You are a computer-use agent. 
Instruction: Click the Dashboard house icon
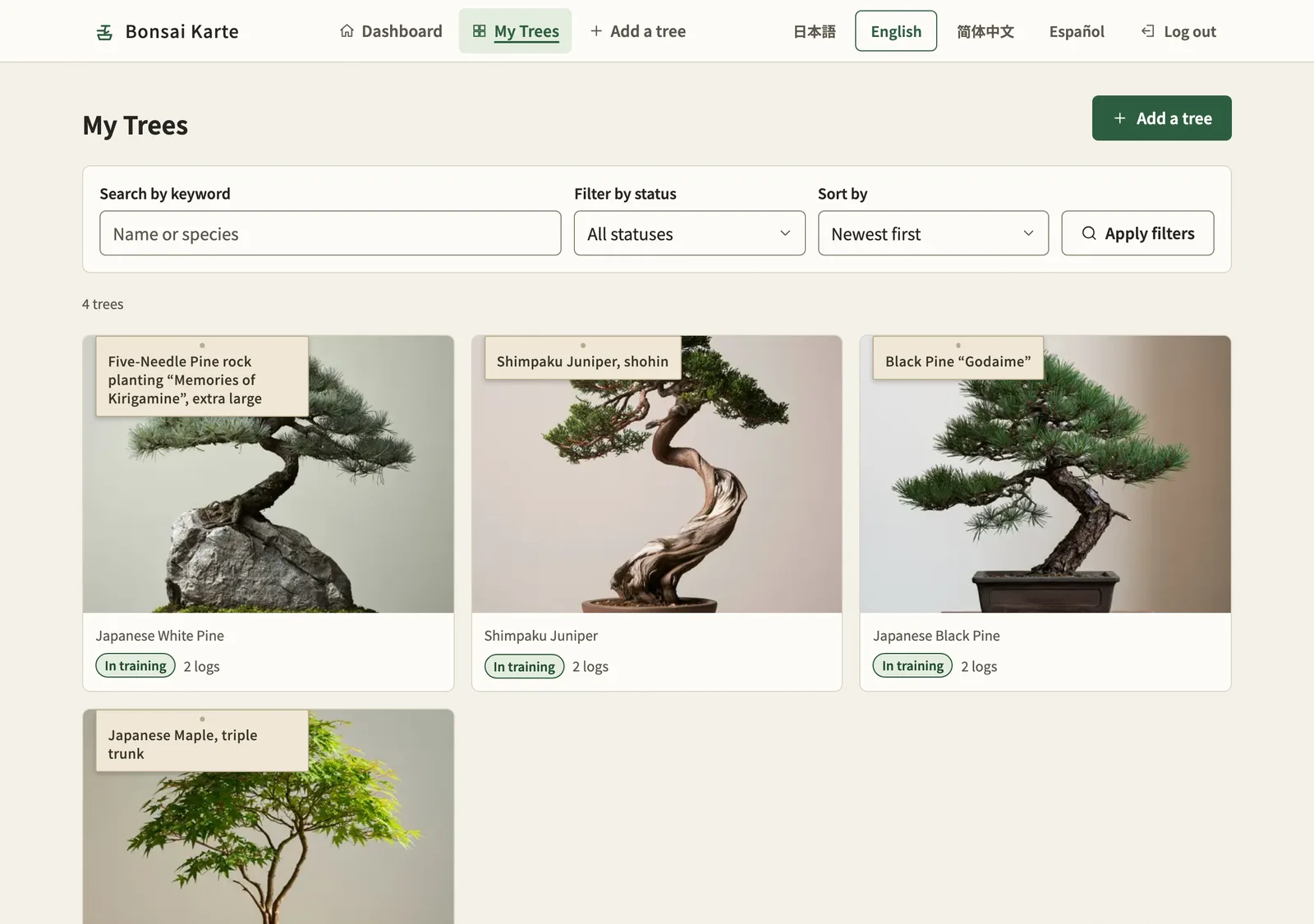point(347,31)
